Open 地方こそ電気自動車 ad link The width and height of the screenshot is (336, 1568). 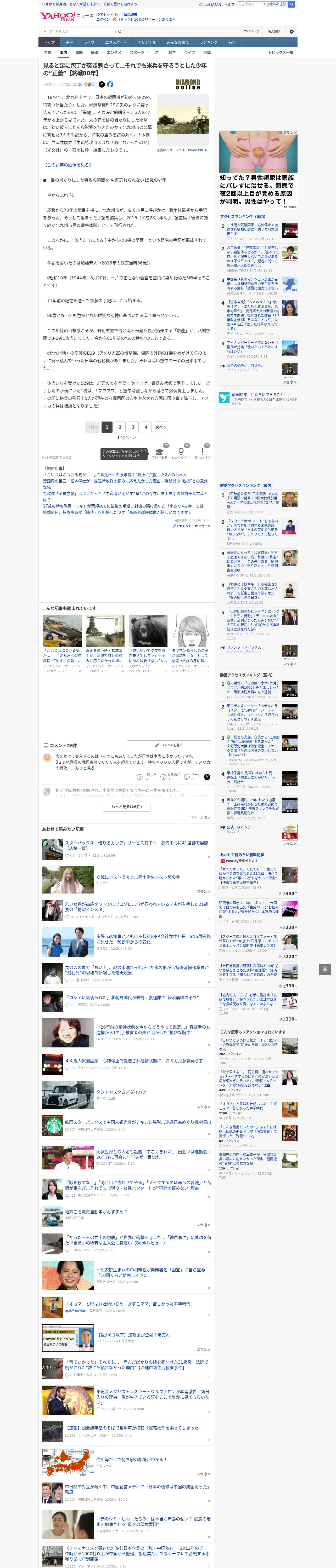(96, 1211)
